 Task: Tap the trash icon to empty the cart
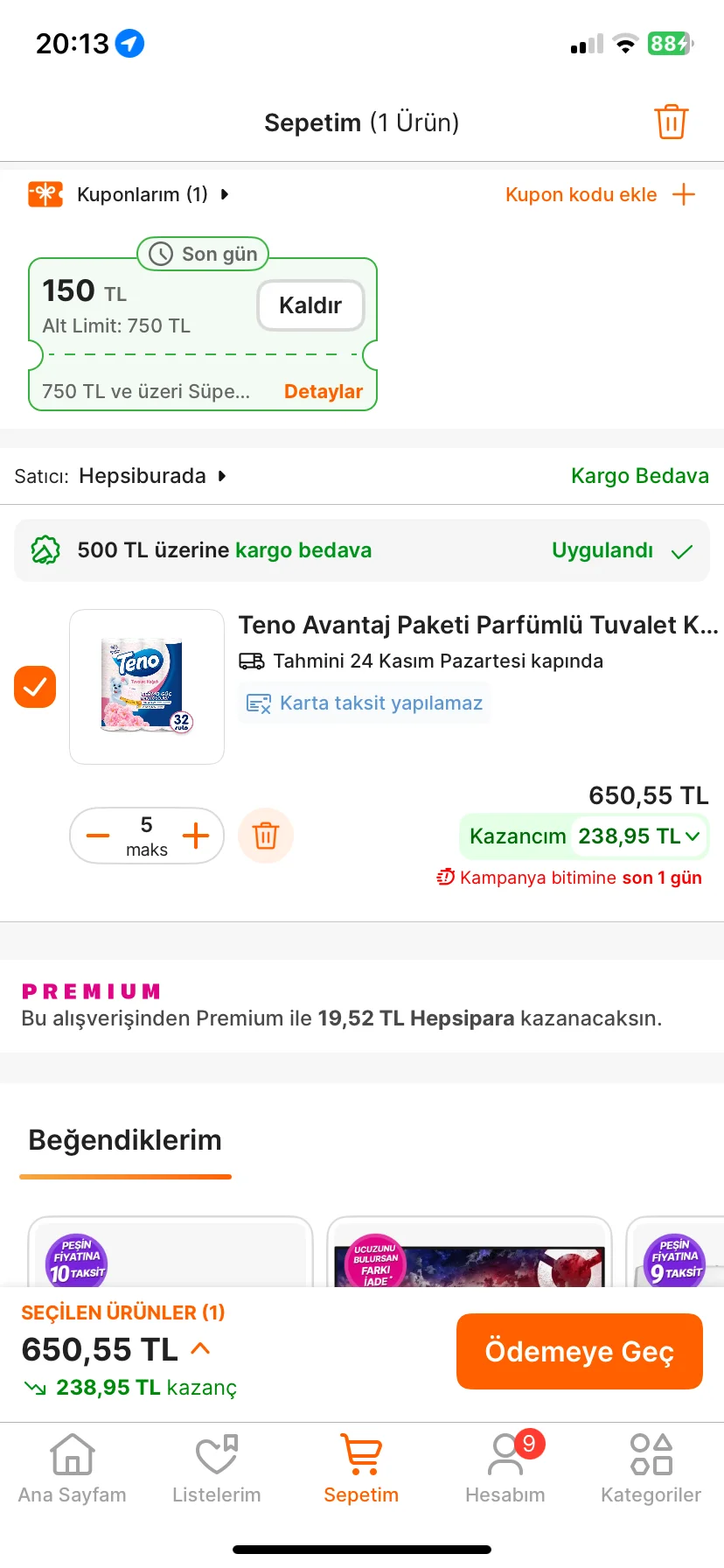(671, 122)
